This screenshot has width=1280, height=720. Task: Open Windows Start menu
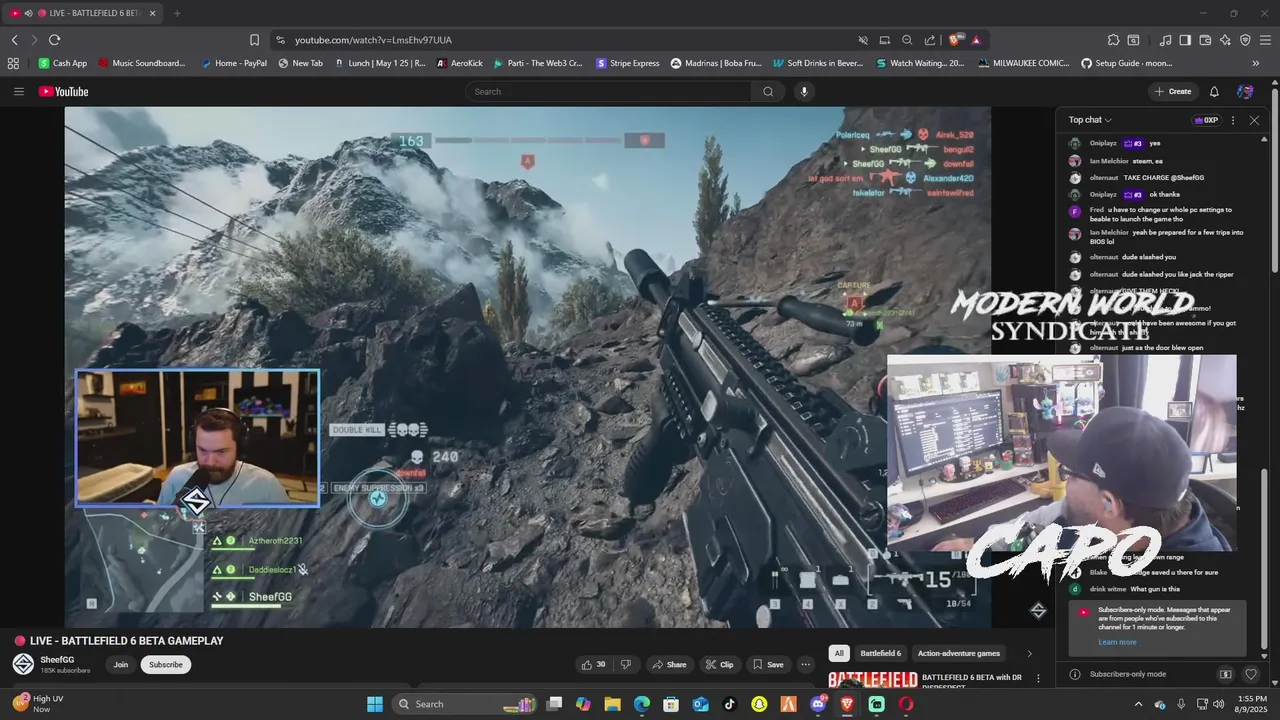(375, 704)
